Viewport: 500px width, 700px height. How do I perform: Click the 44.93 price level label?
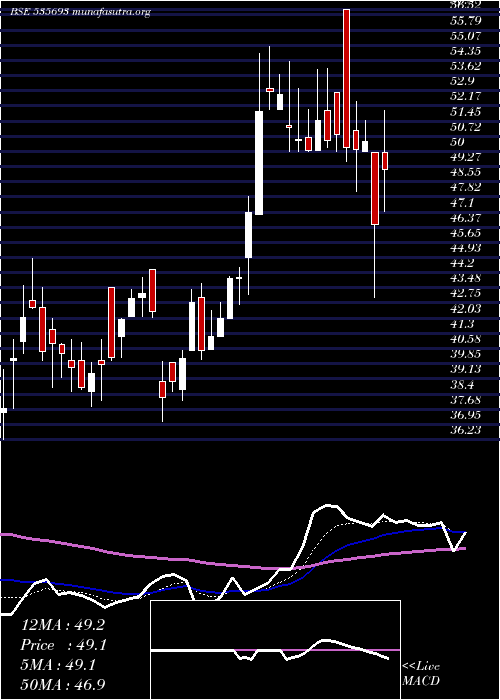(x=465, y=248)
